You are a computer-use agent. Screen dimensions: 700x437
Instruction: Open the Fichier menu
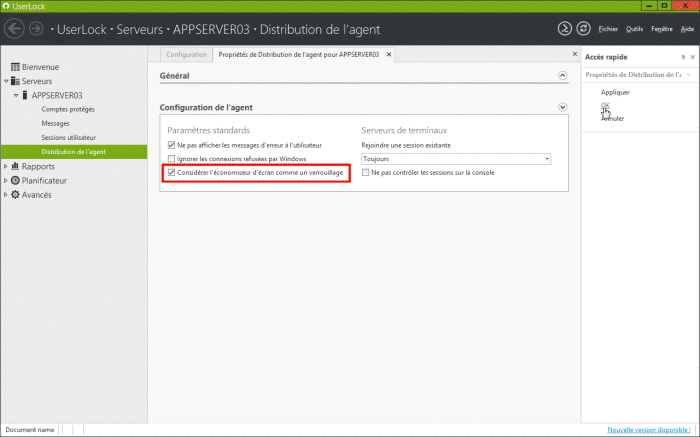click(x=608, y=29)
